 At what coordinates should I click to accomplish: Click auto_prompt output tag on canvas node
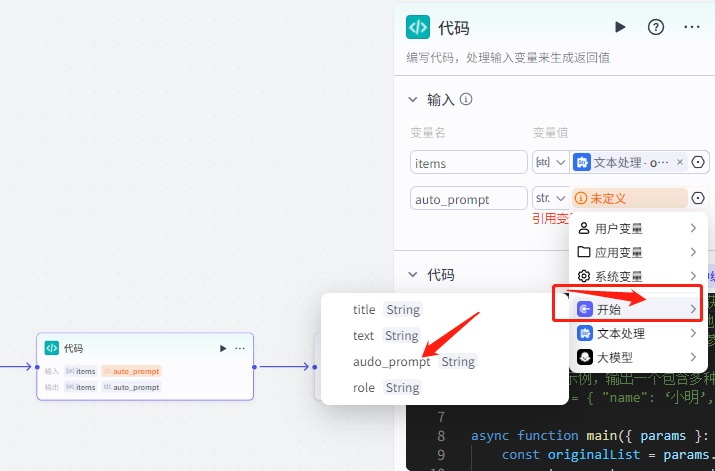pyautogui.click(x=131, y=387)
